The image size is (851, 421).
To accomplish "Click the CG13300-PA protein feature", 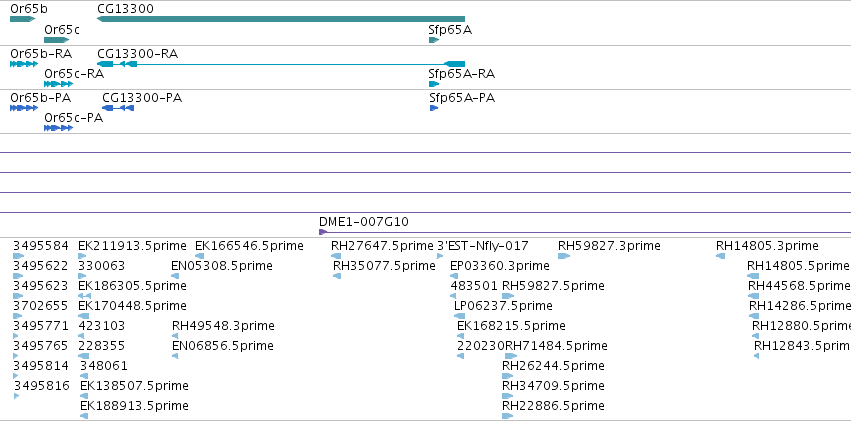I will pos(118,108).
